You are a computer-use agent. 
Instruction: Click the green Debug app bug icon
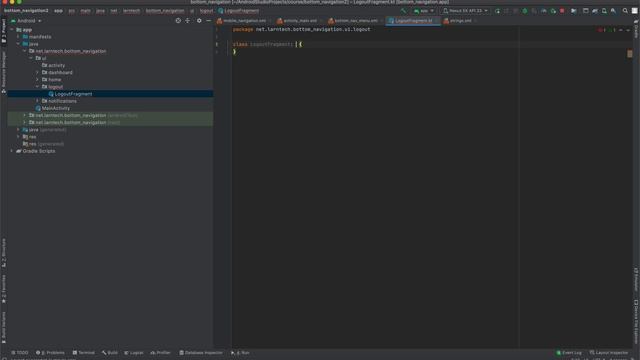coord(525,11)
